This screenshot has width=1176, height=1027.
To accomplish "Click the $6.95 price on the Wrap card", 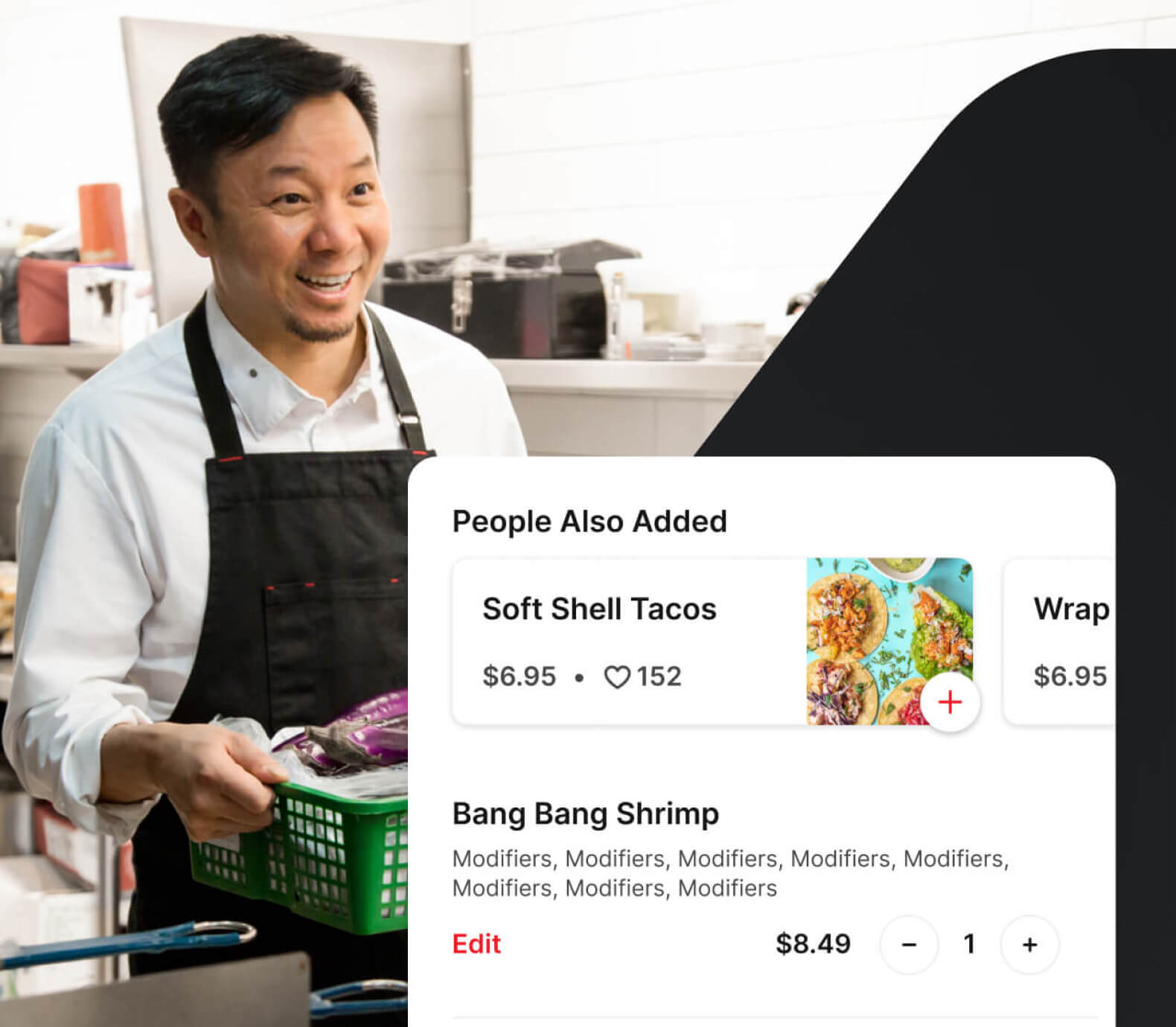I will pyautogui.click(x=1070, y=676).
